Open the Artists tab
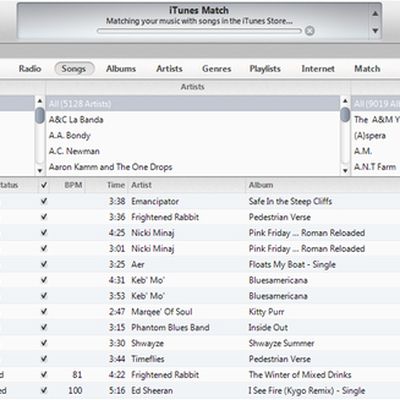400x400 pixels. click(169, 69)
